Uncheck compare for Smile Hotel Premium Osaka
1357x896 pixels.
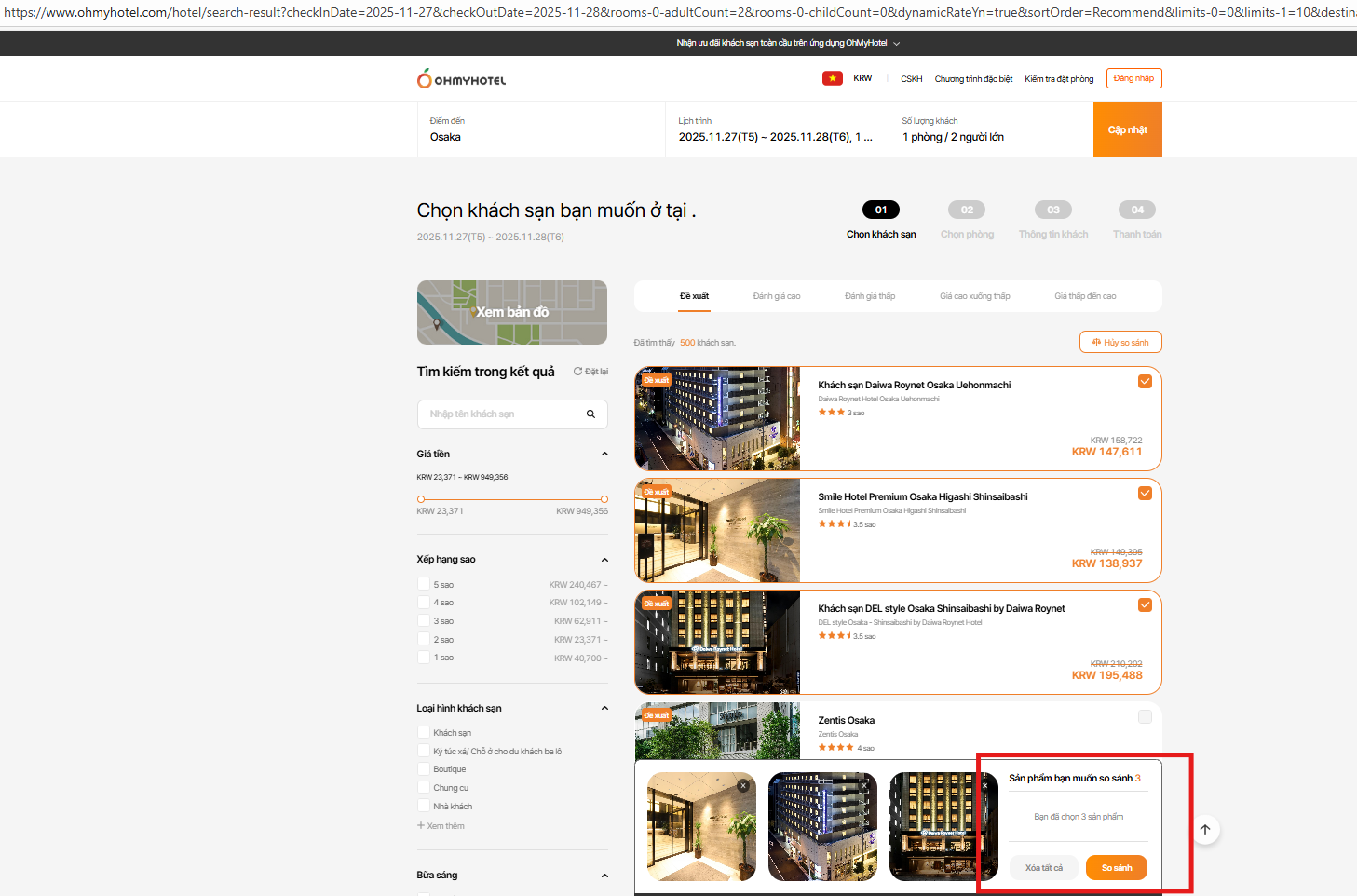(x=1145, y=494)
